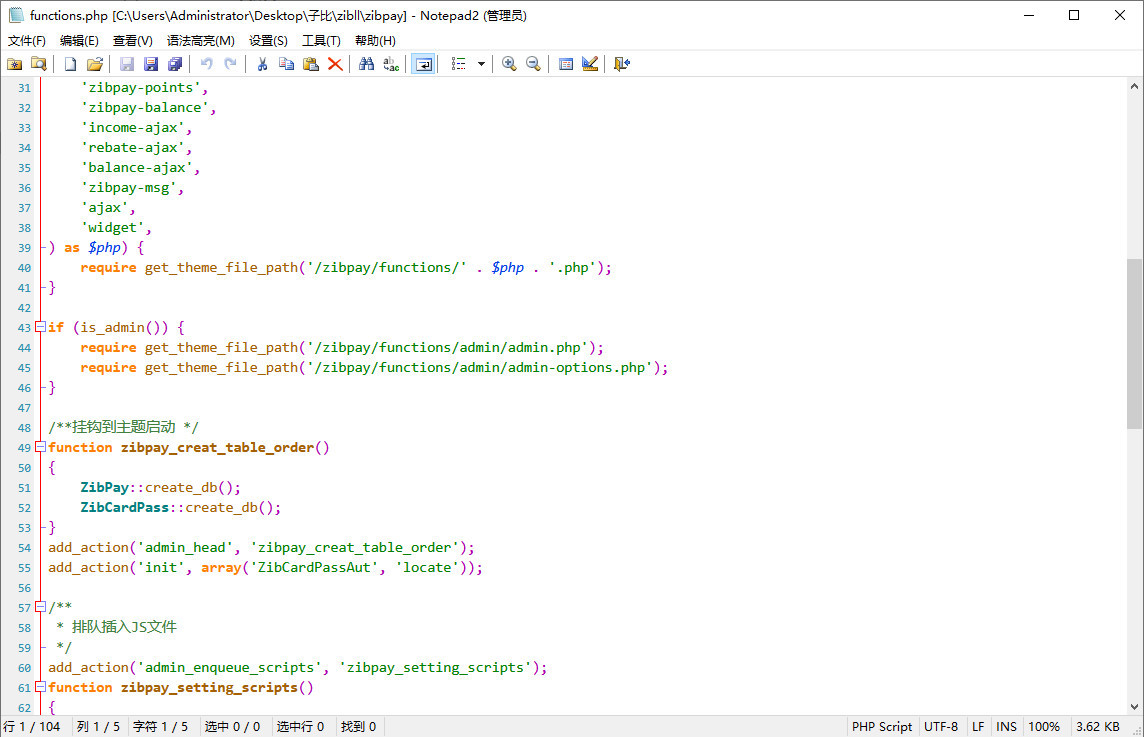The image size is (1144, 737).
Task: Collapse the comment block fold at line 57
Action: click(x=40, y=607)
